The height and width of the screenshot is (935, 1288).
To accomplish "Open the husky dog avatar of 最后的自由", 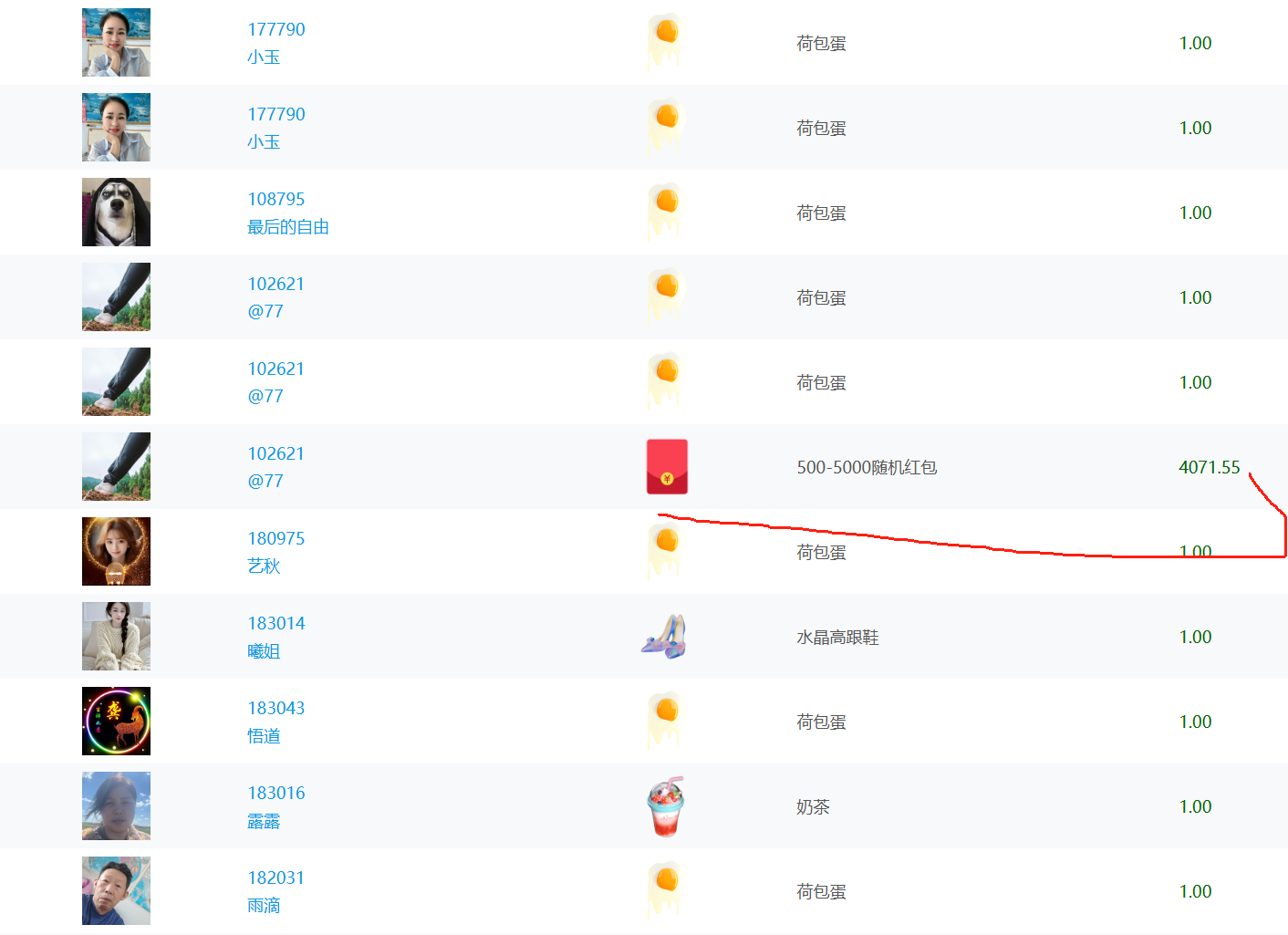I will pyautogui.click(x=116, y=213).
